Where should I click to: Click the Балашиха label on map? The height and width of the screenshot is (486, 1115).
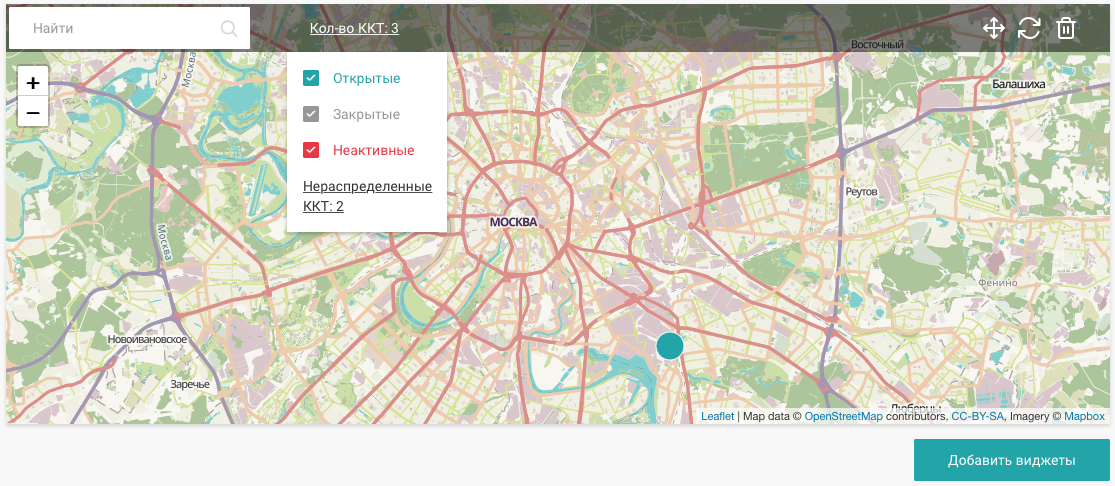(x=1018, y=84)
